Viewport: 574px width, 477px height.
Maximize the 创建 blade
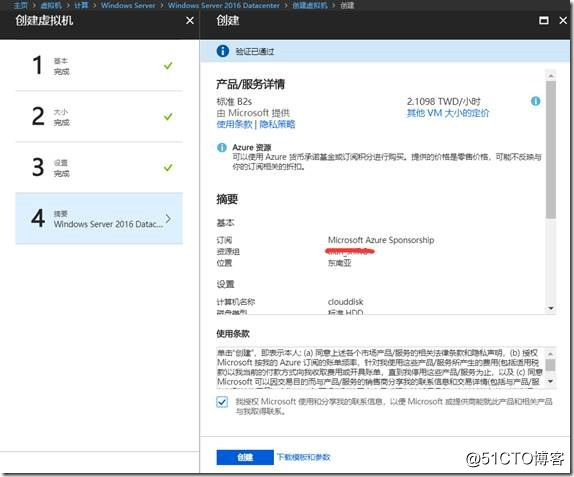coord(544,20)
